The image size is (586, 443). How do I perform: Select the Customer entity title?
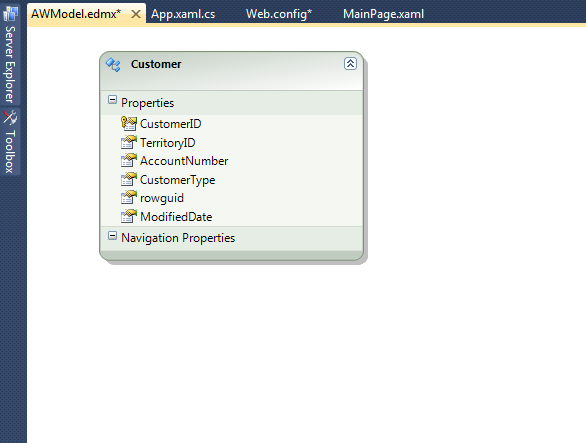coord(156,64)
